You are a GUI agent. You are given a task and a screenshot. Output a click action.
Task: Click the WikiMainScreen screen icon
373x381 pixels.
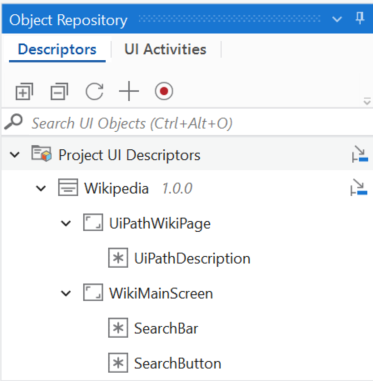(93, 293)
